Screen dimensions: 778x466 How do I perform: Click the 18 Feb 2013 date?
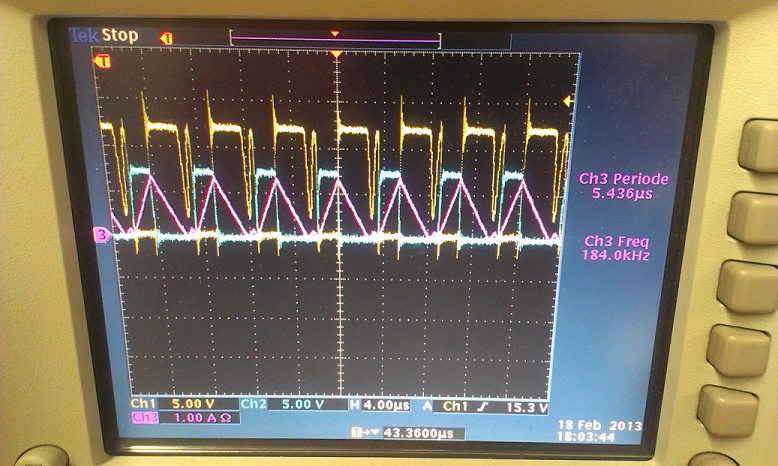click(600, 425)
